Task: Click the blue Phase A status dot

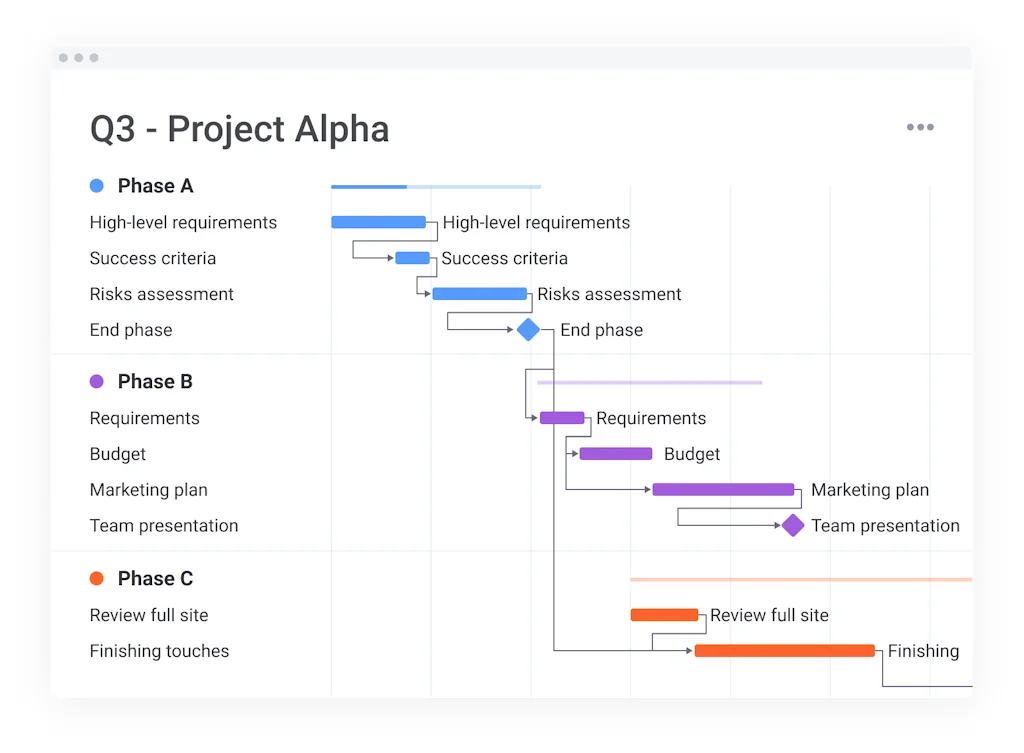Action: point(97,185)
